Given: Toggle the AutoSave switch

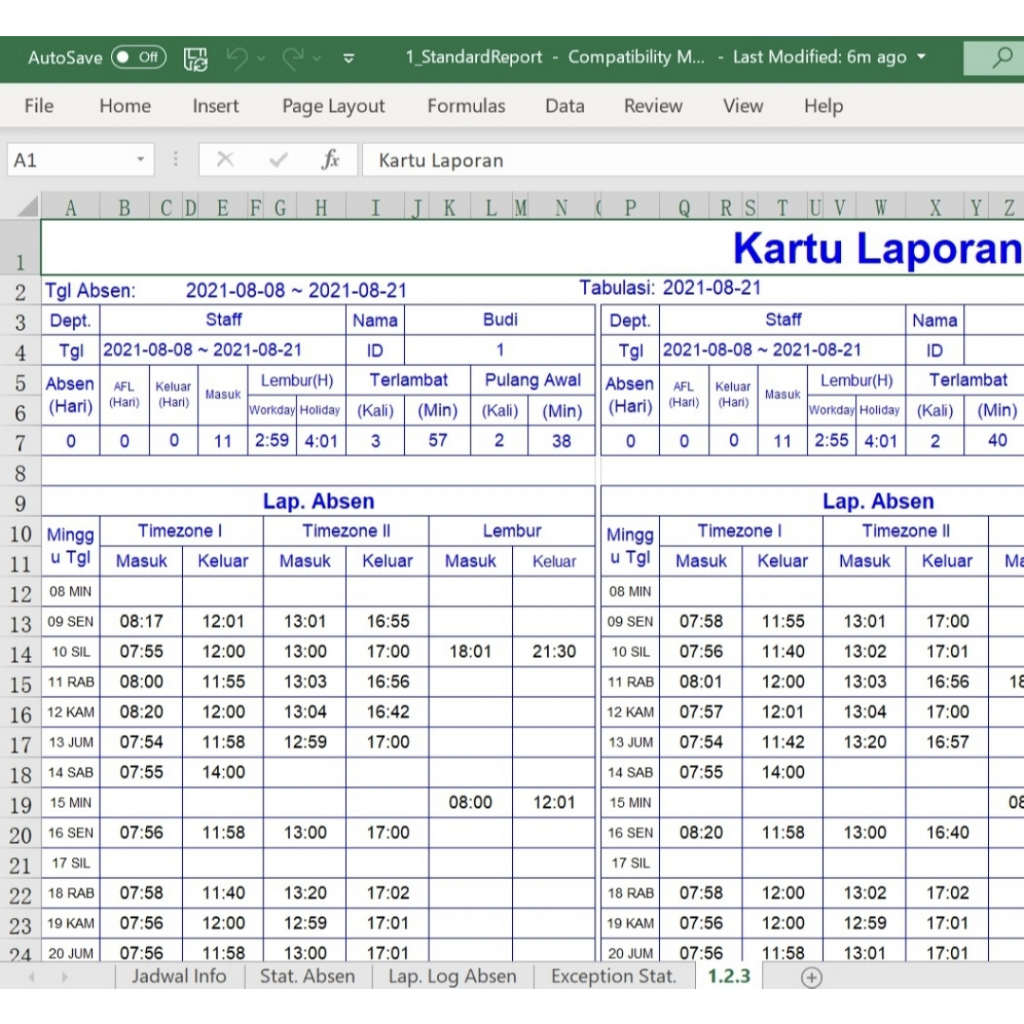Looking at the screenshot, I should click(x=138, y=57).
